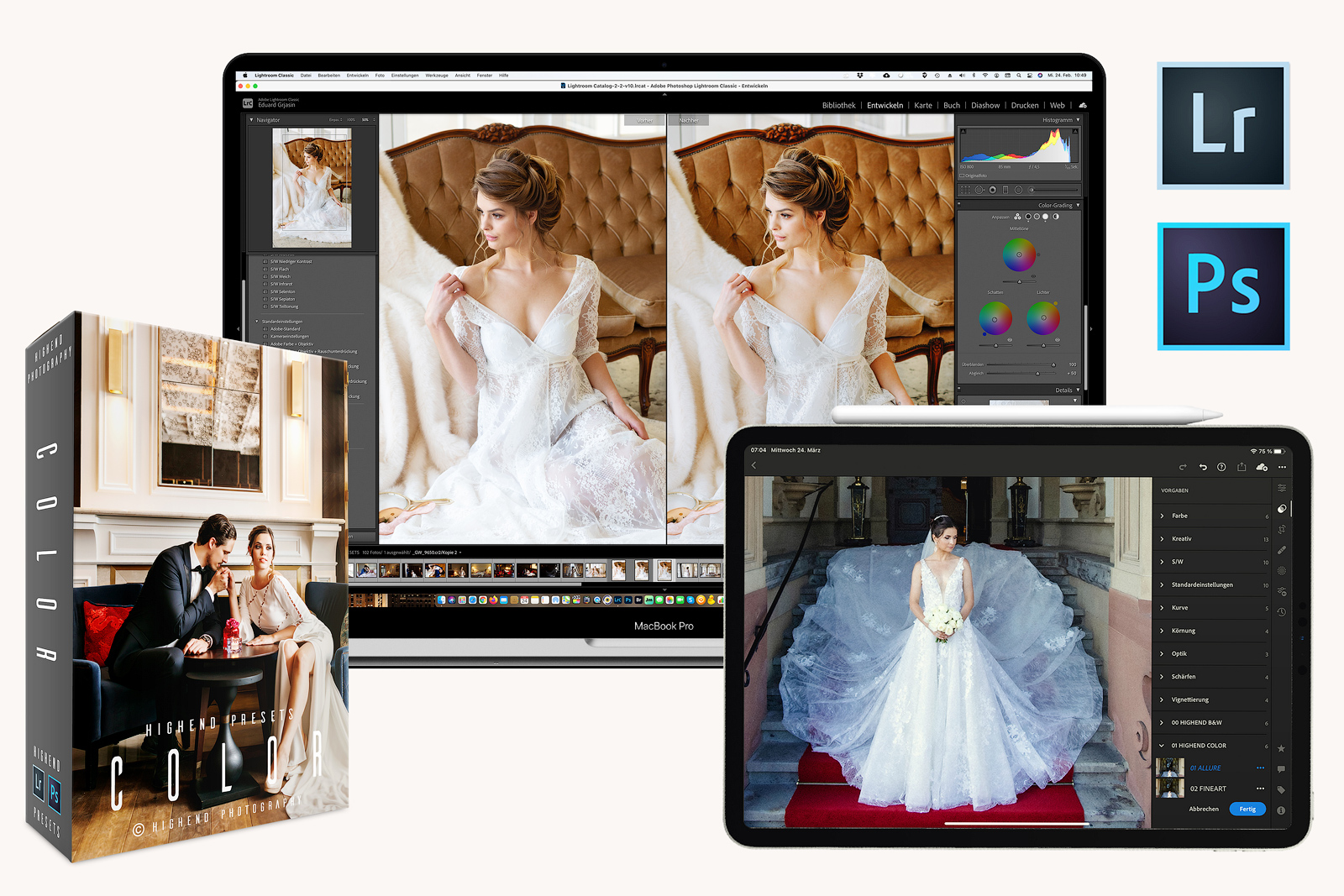The height and width of the screenshot is (896, 1344).
Task: Switch to the Bibliothek module
Action: (838, 105)
